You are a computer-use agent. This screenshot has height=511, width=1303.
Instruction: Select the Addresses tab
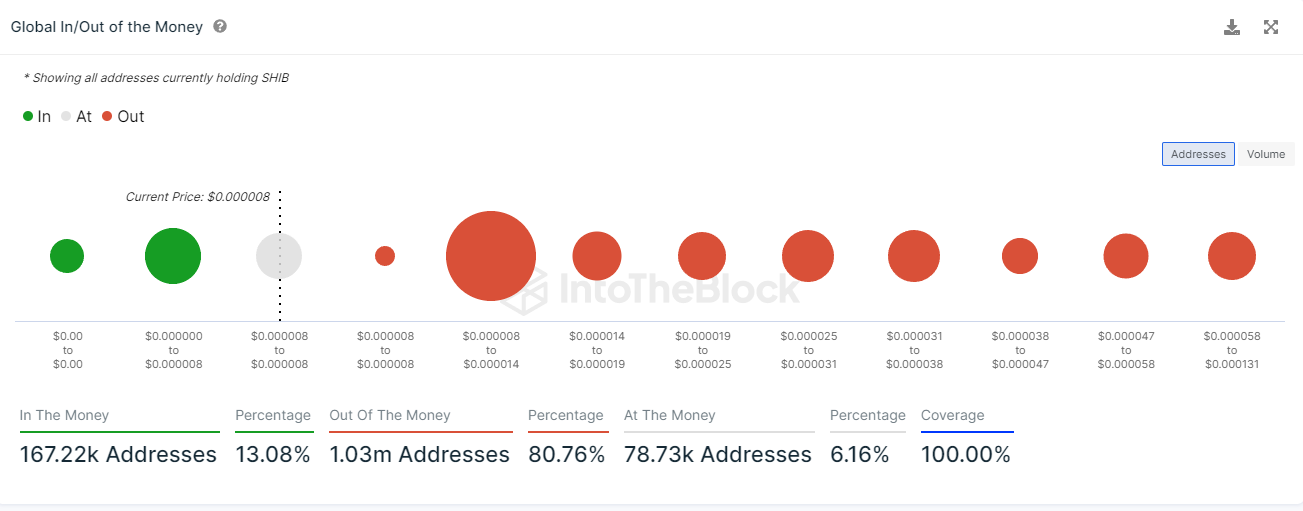1198,154
